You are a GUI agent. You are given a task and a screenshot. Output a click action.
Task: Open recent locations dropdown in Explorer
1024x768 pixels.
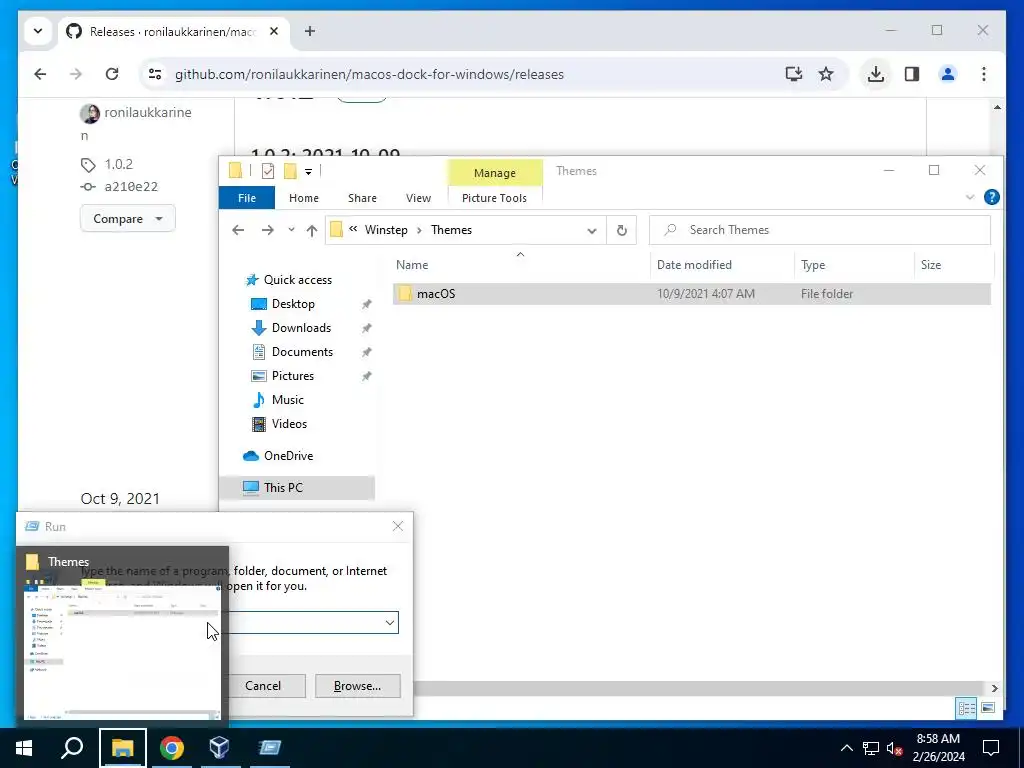[291, 230]
